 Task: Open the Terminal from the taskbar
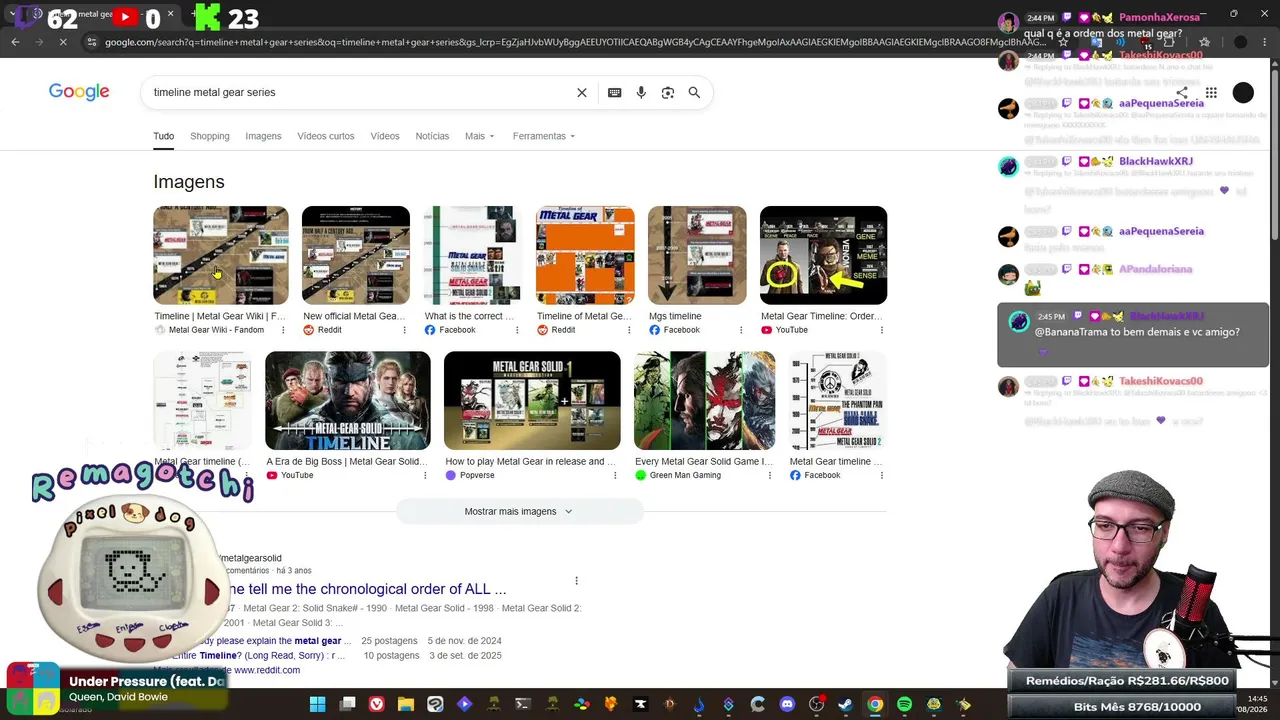522,704
